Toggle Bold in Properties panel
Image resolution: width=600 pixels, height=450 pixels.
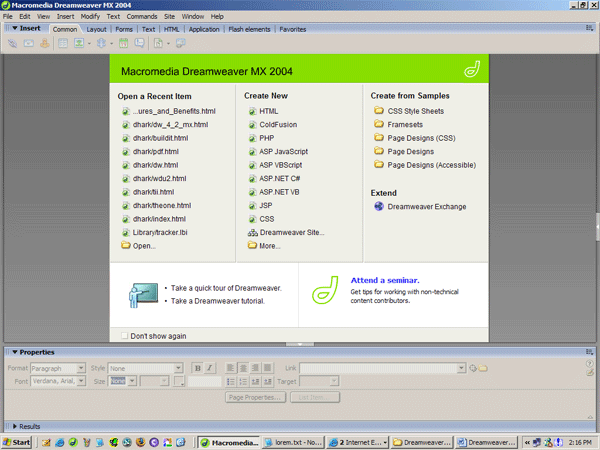point(197,368)
